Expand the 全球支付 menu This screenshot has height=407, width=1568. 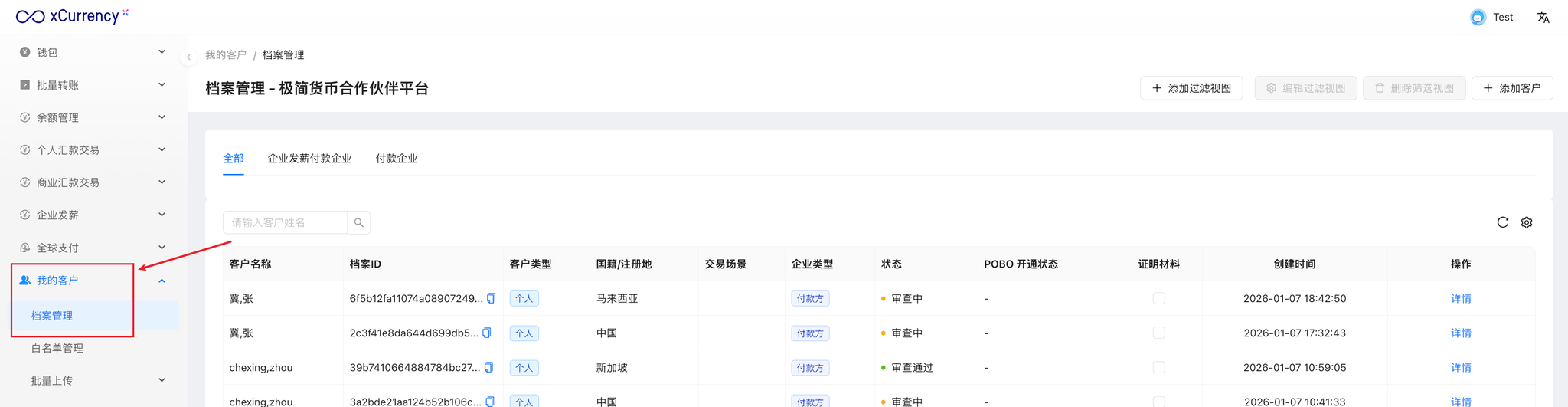pyautogui.click(x=162, y=248)
